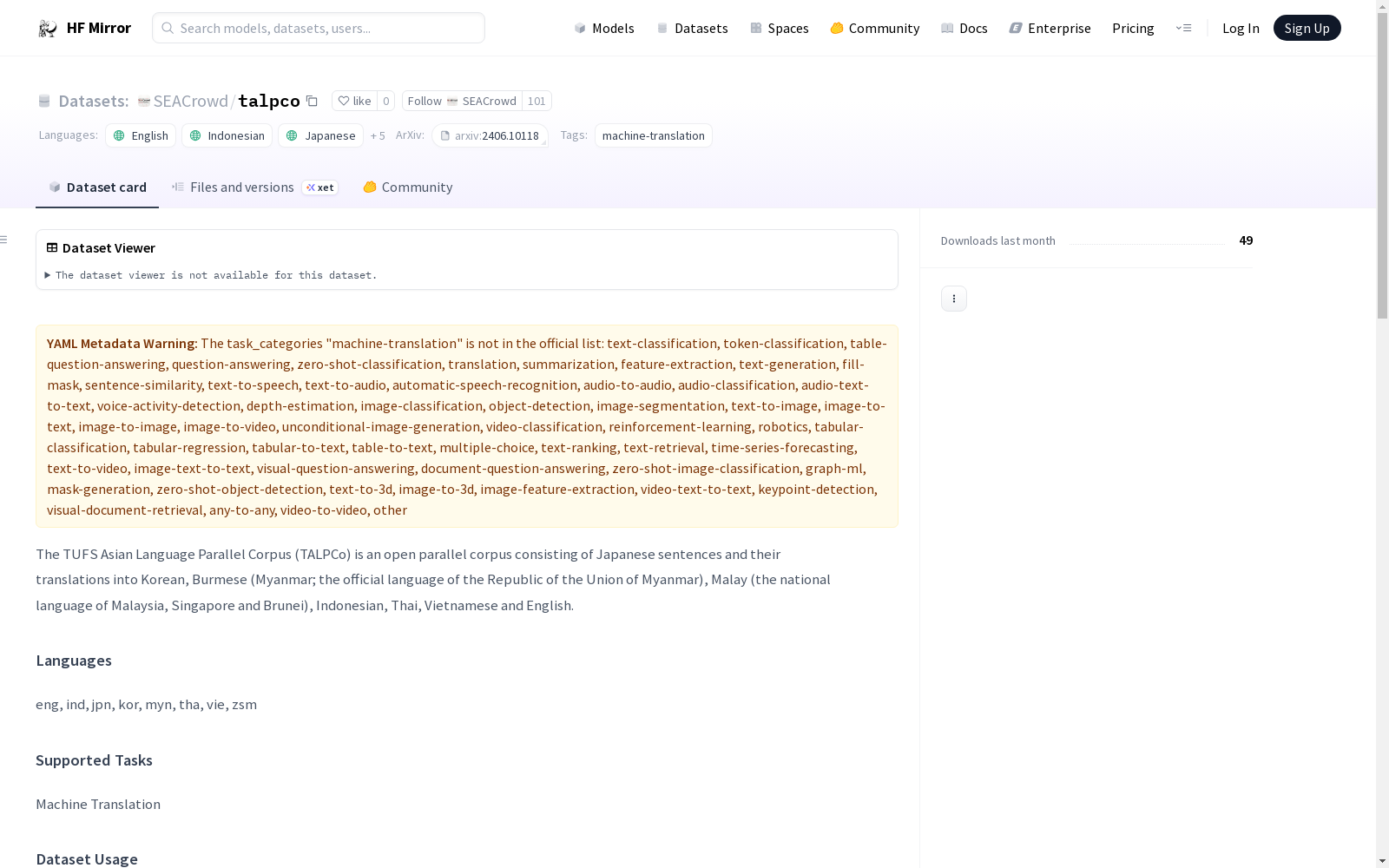Click the Log In link
Image resolution: width=1389 pixels, height=868 pixels.
point(1241,28)
